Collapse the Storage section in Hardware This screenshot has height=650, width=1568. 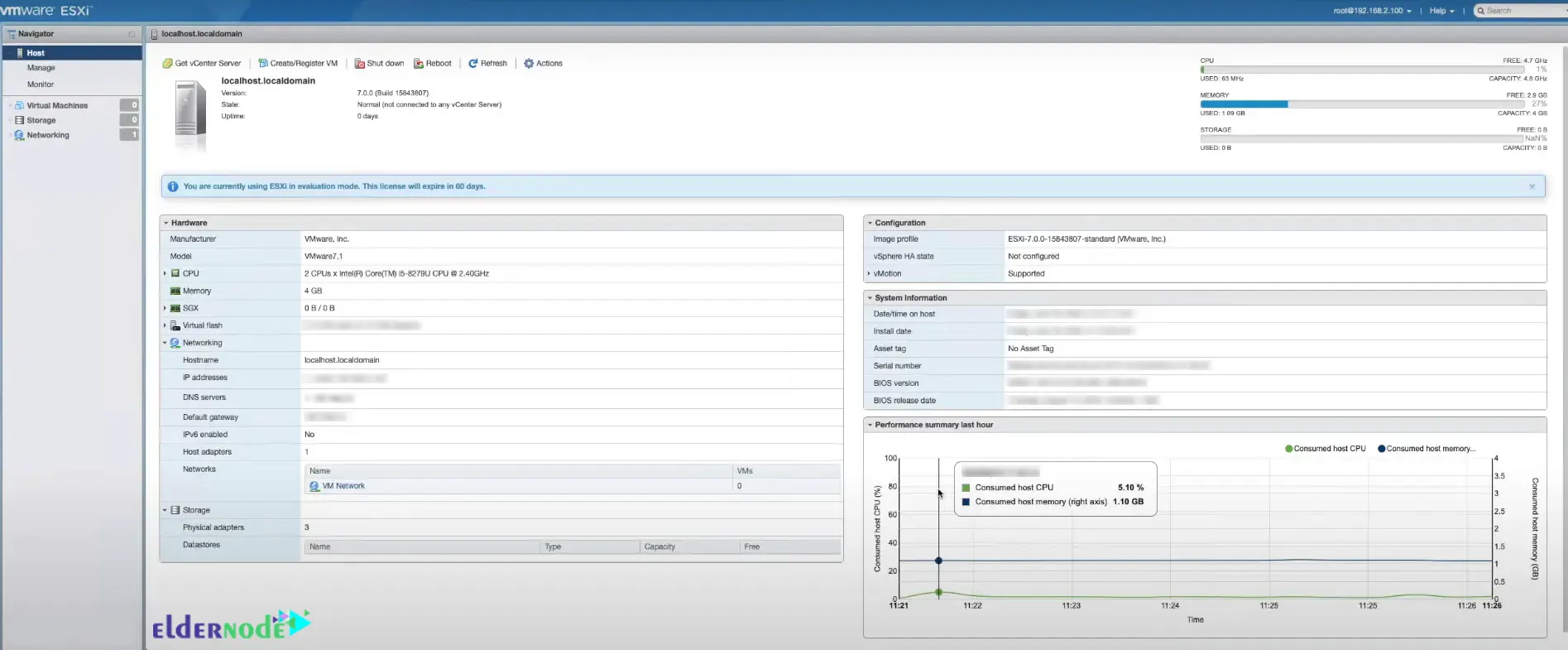(x=165, y=510)
